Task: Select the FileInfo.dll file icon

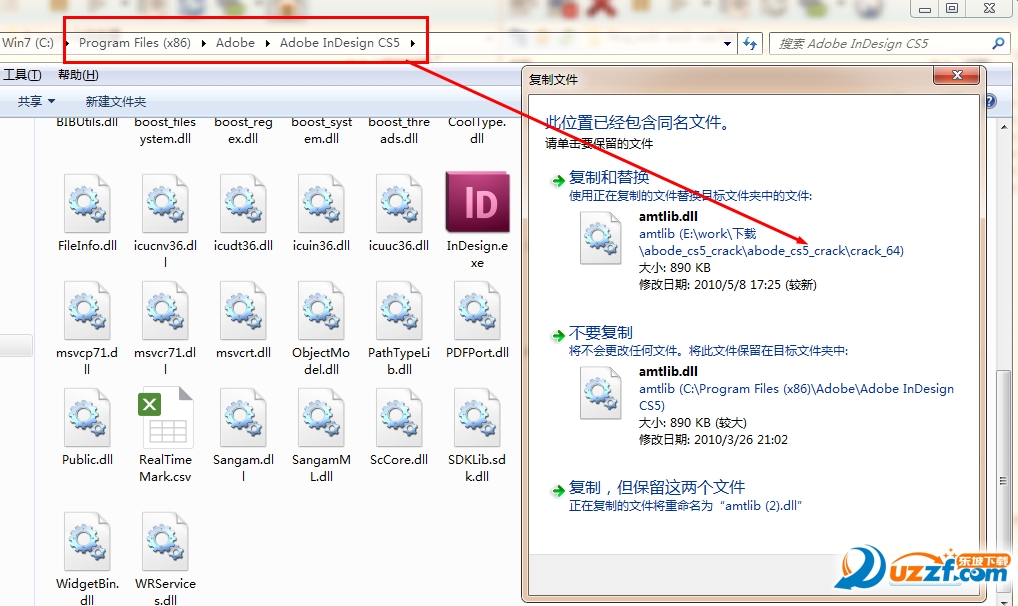Action: (87, 203)
